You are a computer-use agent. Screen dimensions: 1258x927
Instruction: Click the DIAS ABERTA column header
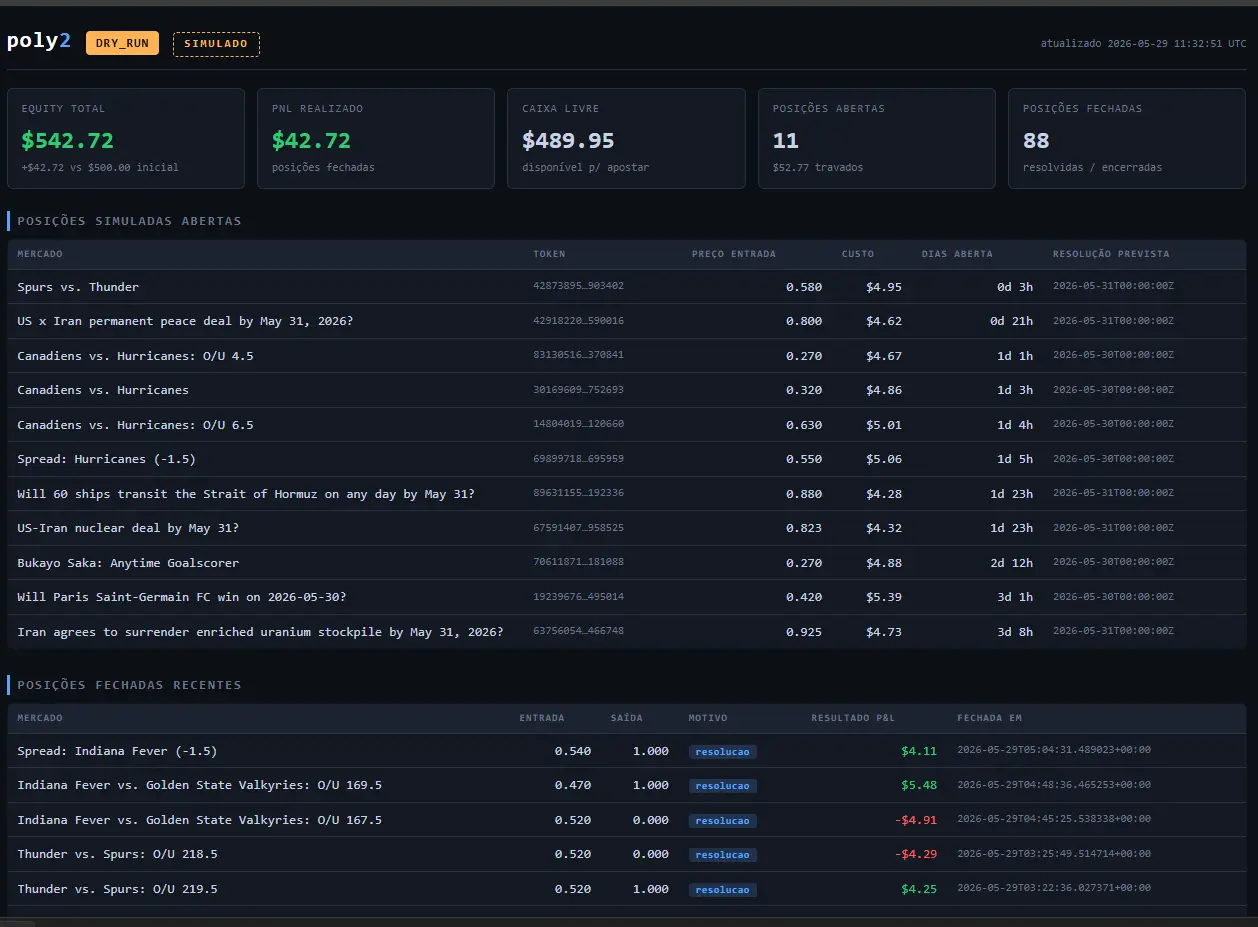click(957, 254)
